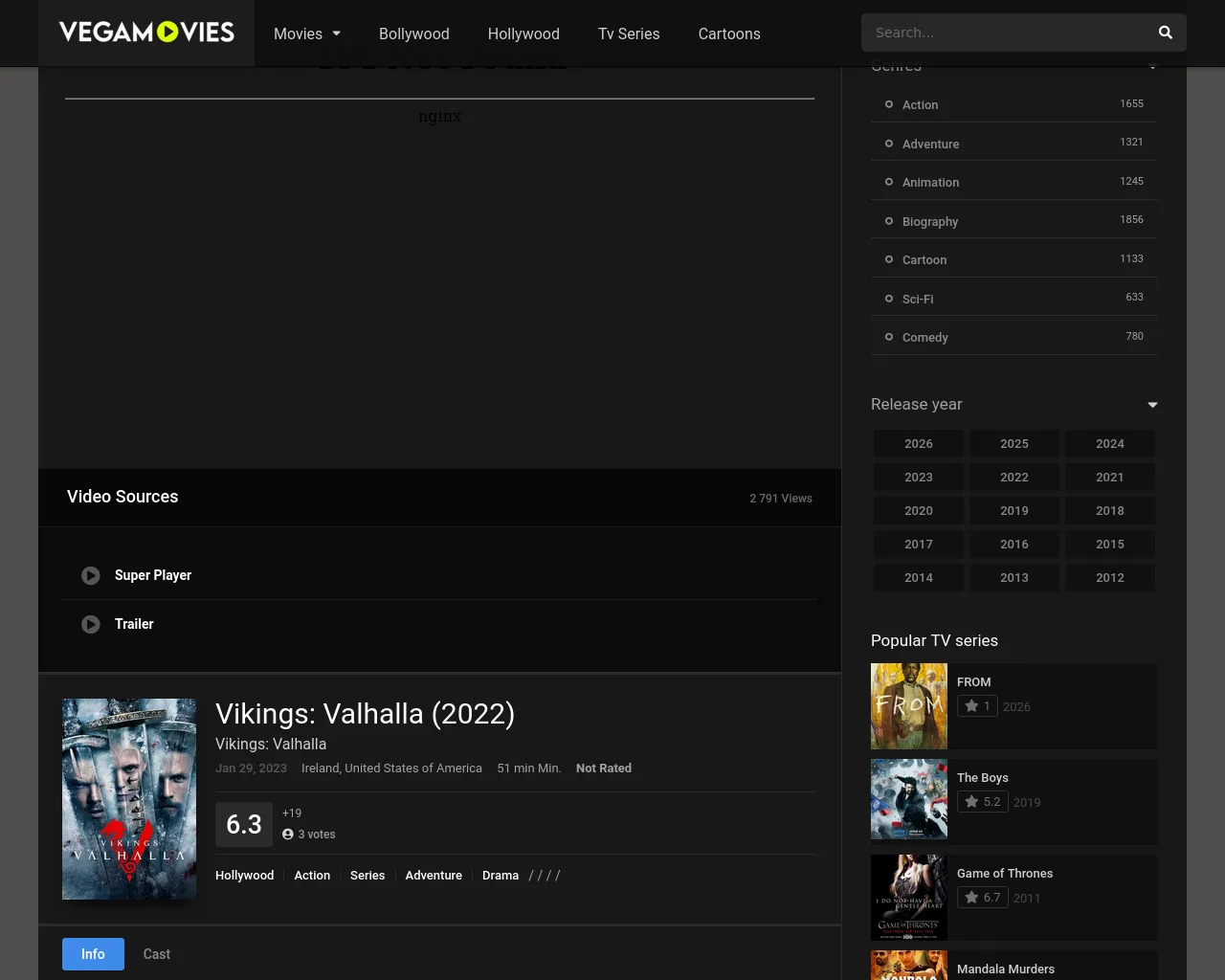Filter by release year 2017
Viewport: 1225px width, 980px height.
919,545
